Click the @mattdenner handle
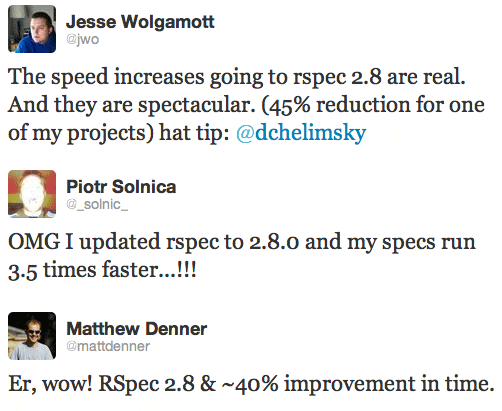The width and height of the screenshot is (502, 411). point(108,346)
